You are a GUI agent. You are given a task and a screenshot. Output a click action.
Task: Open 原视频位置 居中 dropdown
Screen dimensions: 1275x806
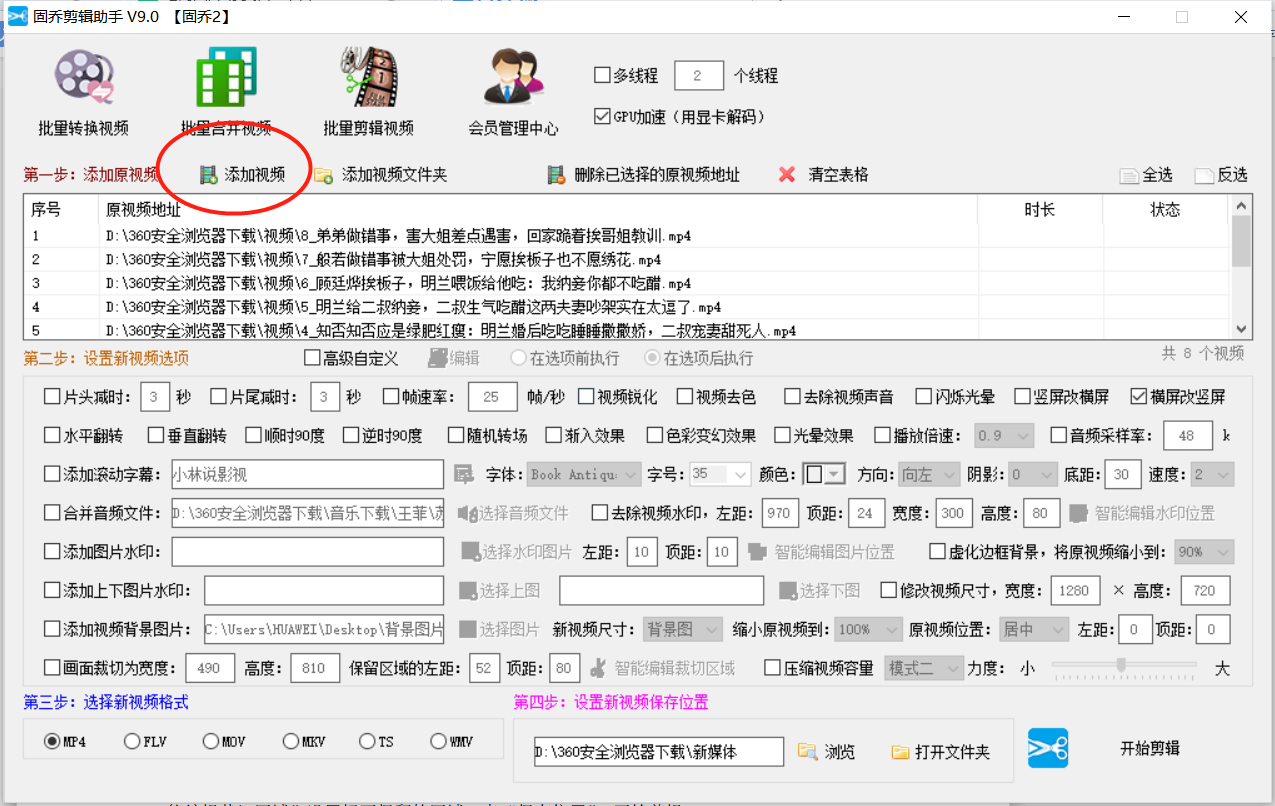[1032, 629]
